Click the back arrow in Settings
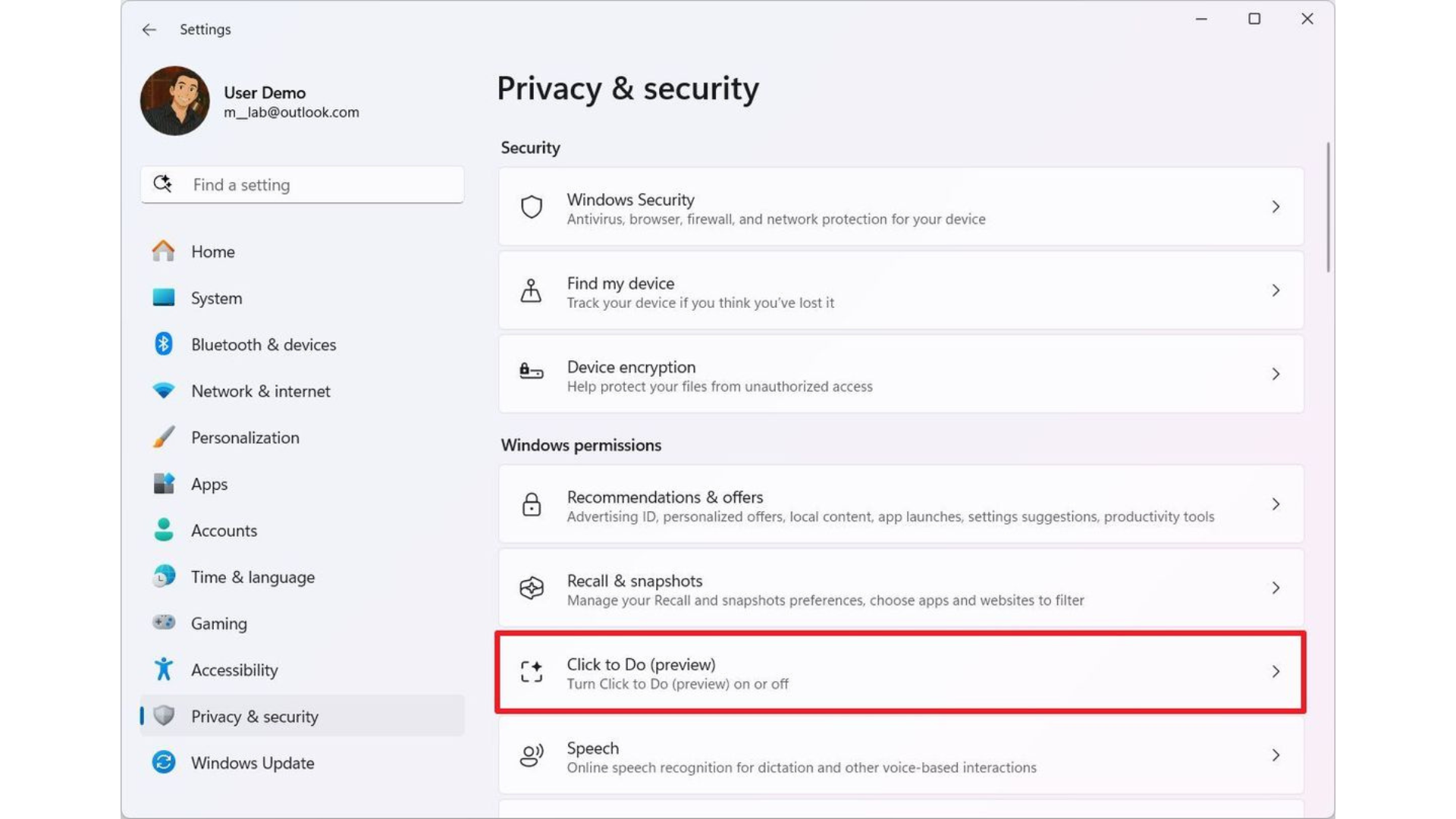Screen dimensions: 1456x819 coord(149,30)
